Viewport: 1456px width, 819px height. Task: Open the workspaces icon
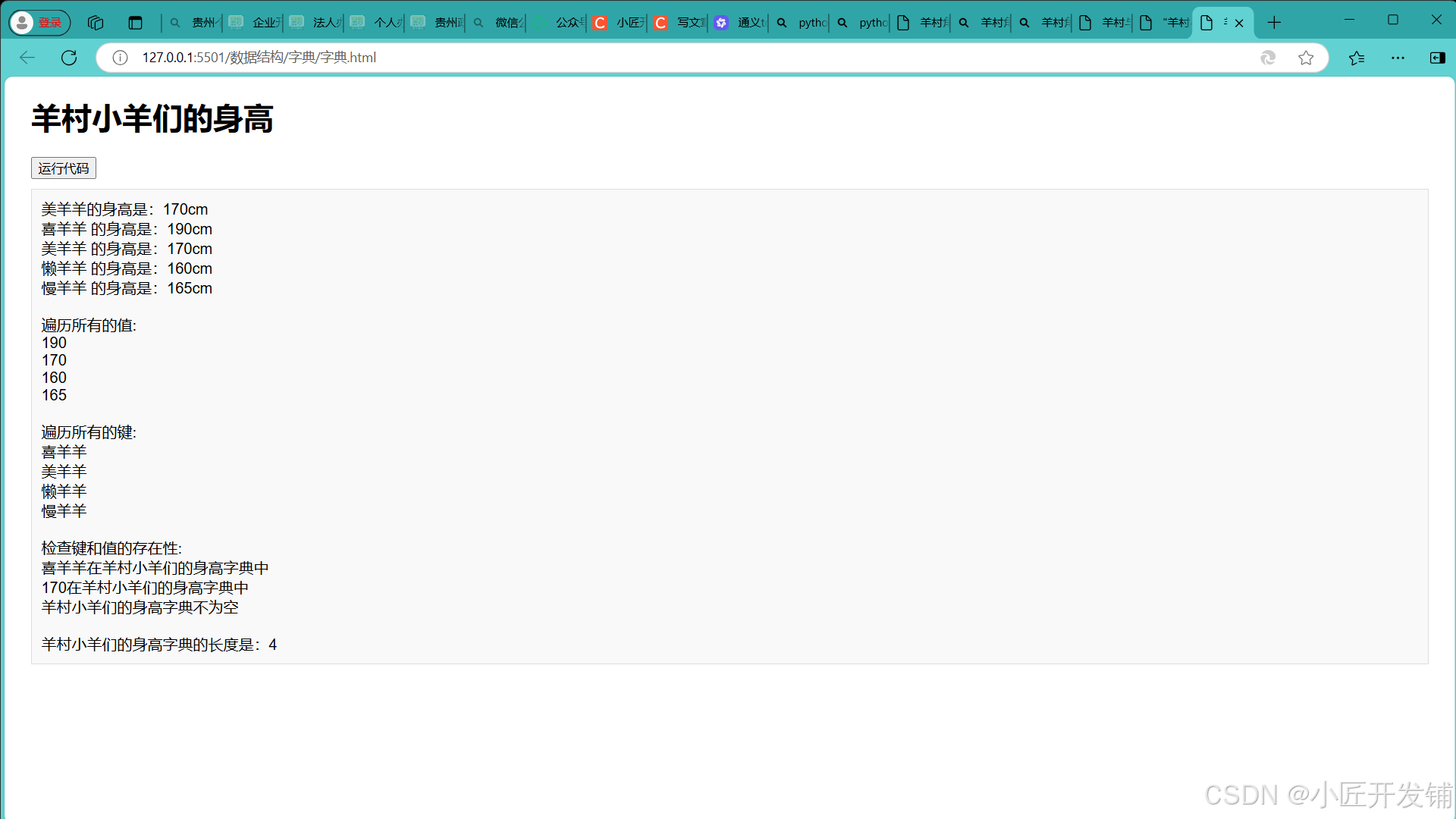click(96, 23)
